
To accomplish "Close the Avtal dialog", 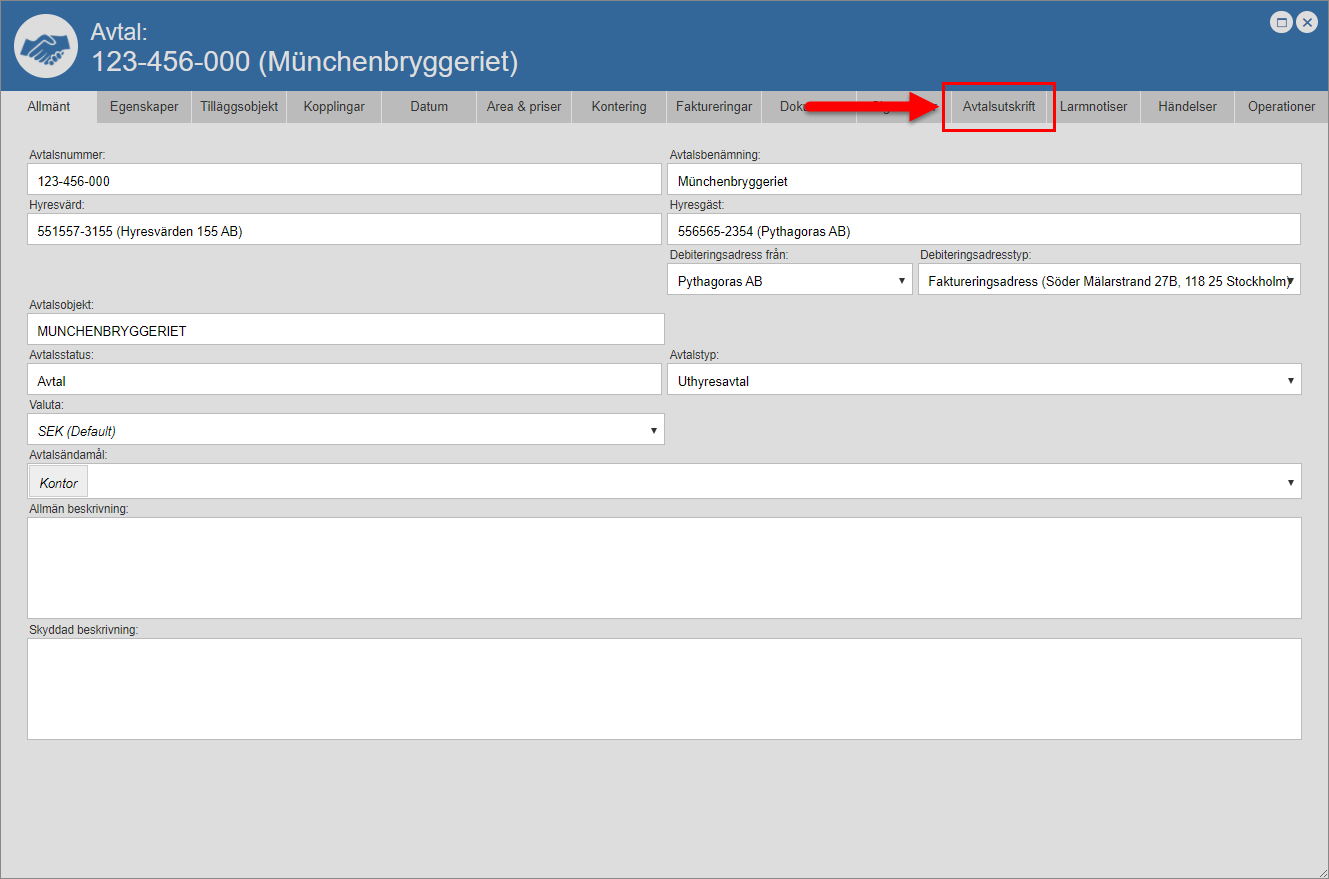I will tap(1306, 22).
